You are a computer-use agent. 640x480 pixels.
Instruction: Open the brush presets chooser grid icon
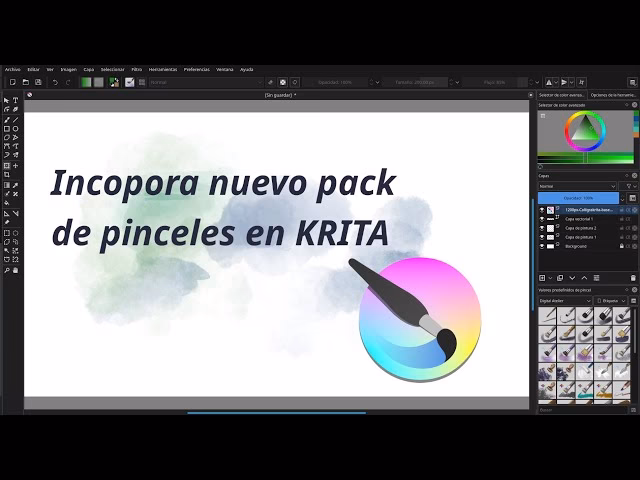pos(142,82)
